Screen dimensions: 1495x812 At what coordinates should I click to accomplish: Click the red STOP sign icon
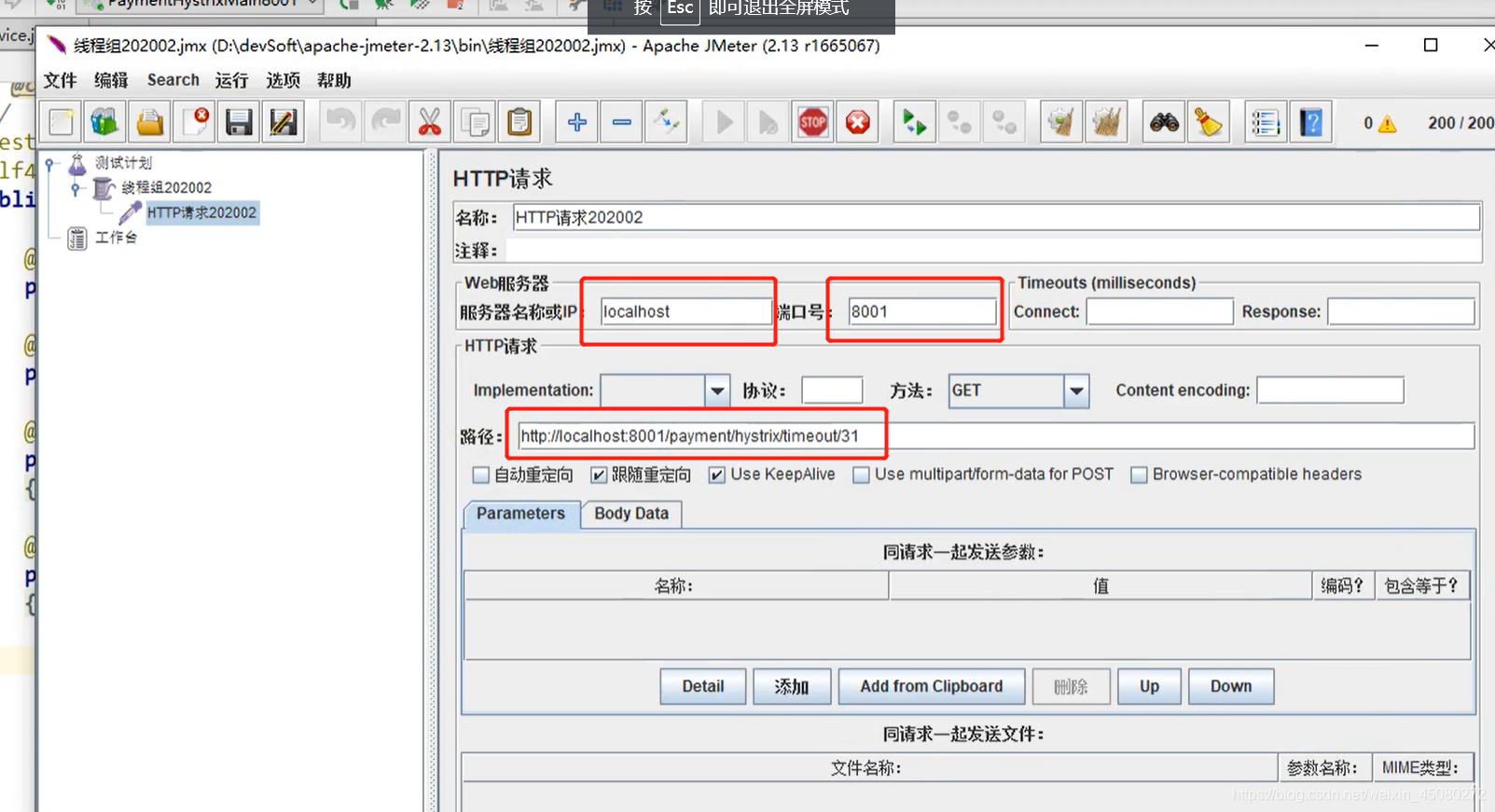click(x=813, y=122)
